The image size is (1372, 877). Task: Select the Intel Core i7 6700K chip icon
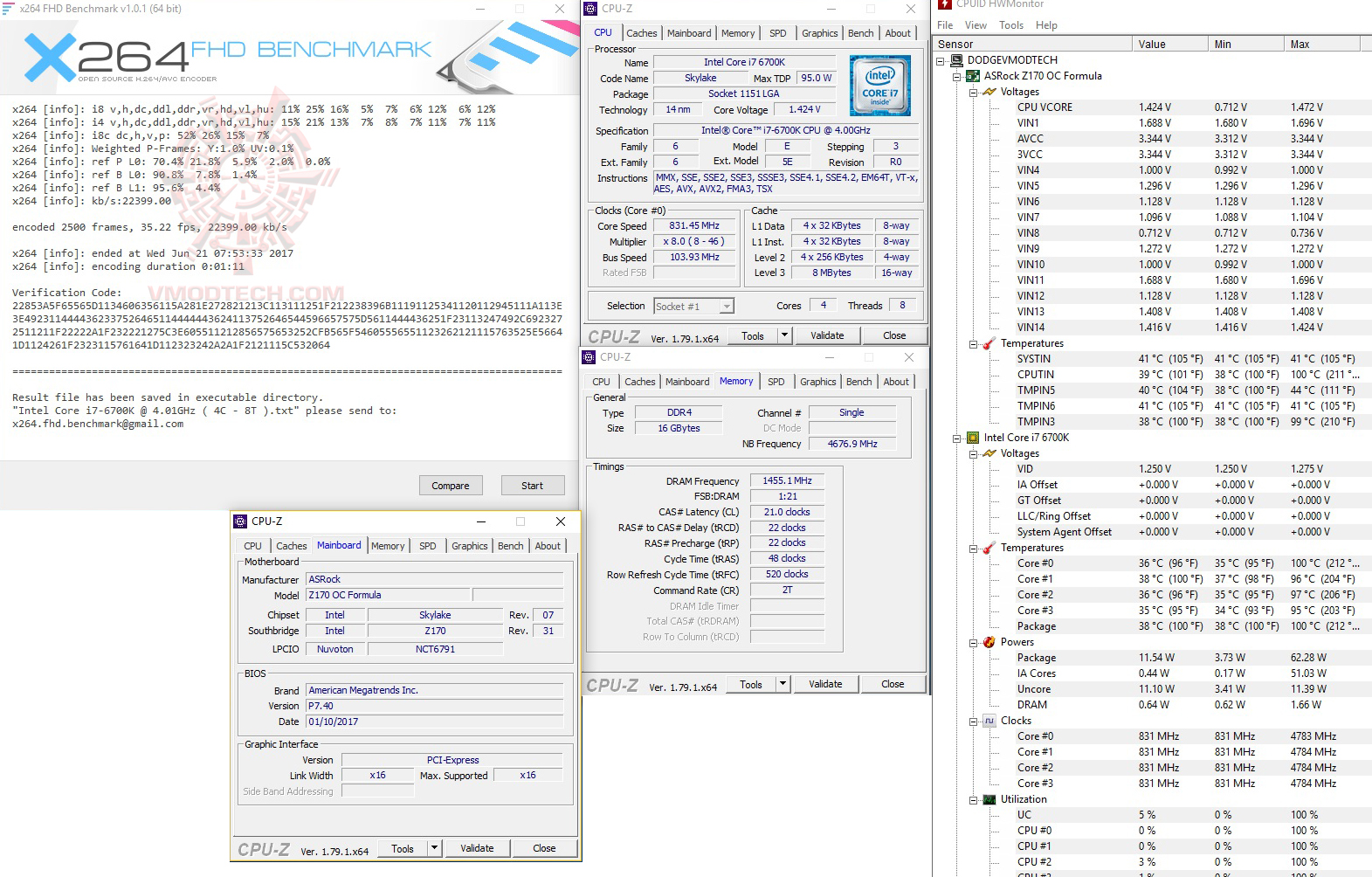point(973,438)
